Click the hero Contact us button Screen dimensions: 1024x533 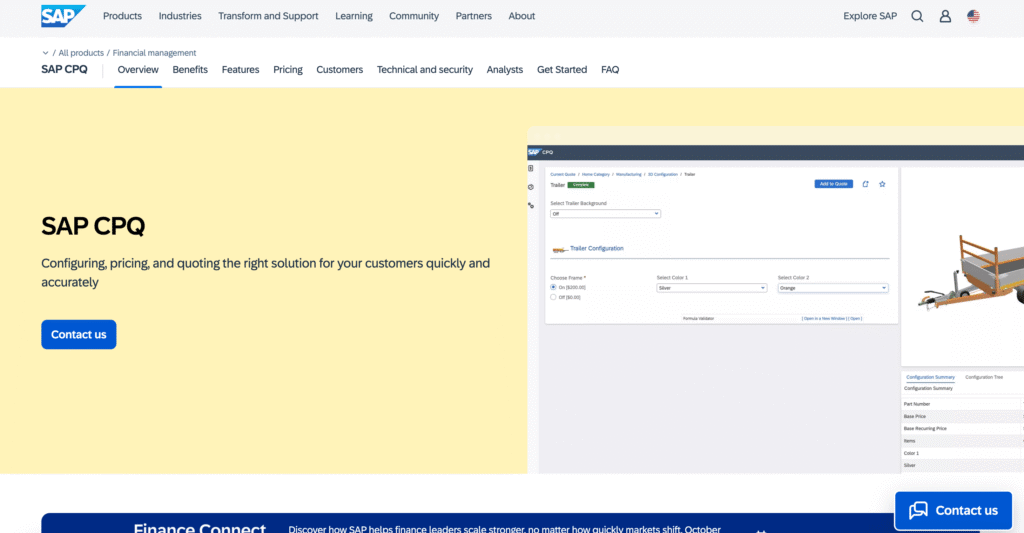[78, 334]
